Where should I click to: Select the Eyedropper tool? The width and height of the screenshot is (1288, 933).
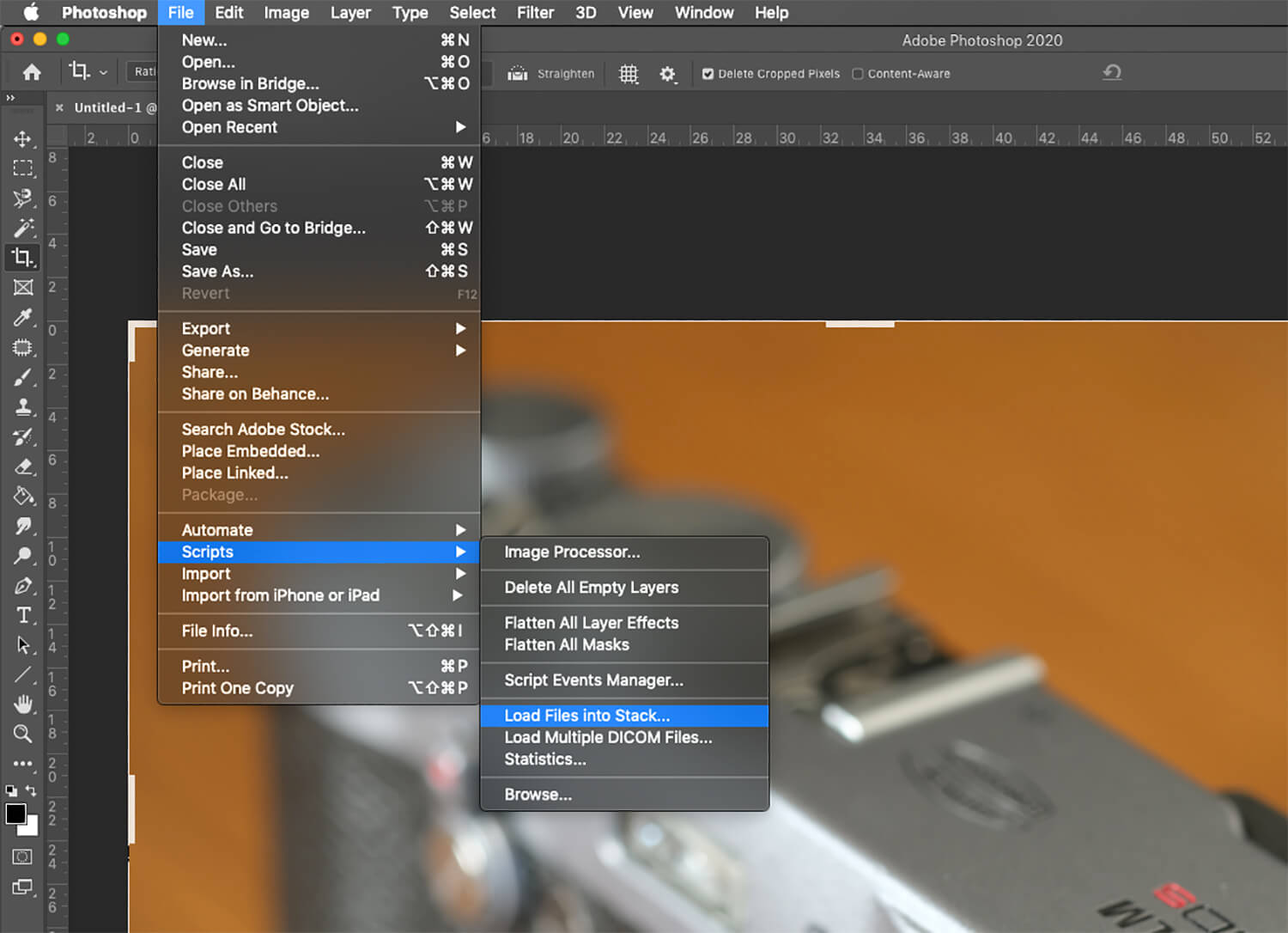(x=23, y=317)
